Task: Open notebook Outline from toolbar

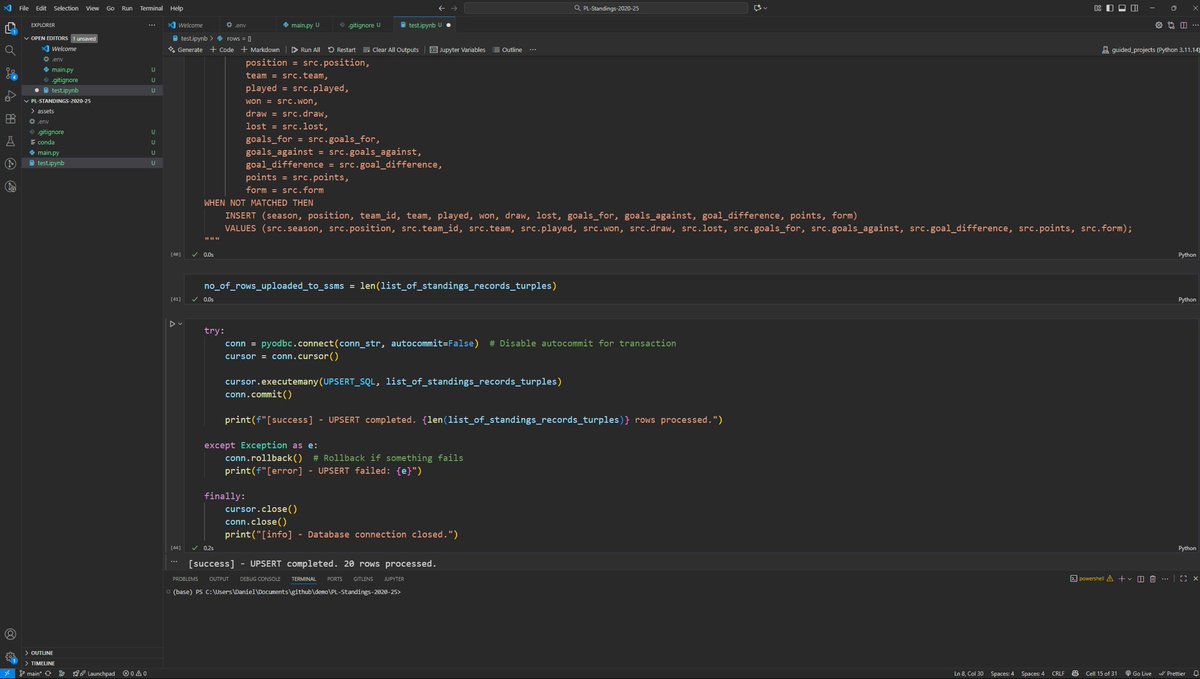Action: click(x=508, y=49)
